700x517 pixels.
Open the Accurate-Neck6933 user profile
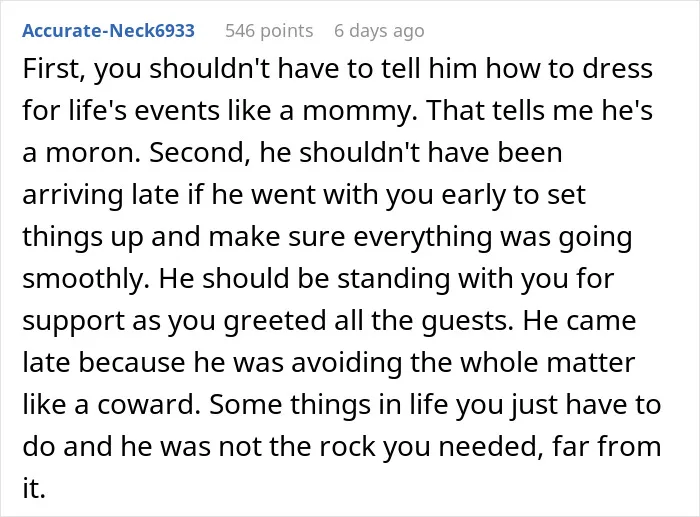(x=108, y=31)
